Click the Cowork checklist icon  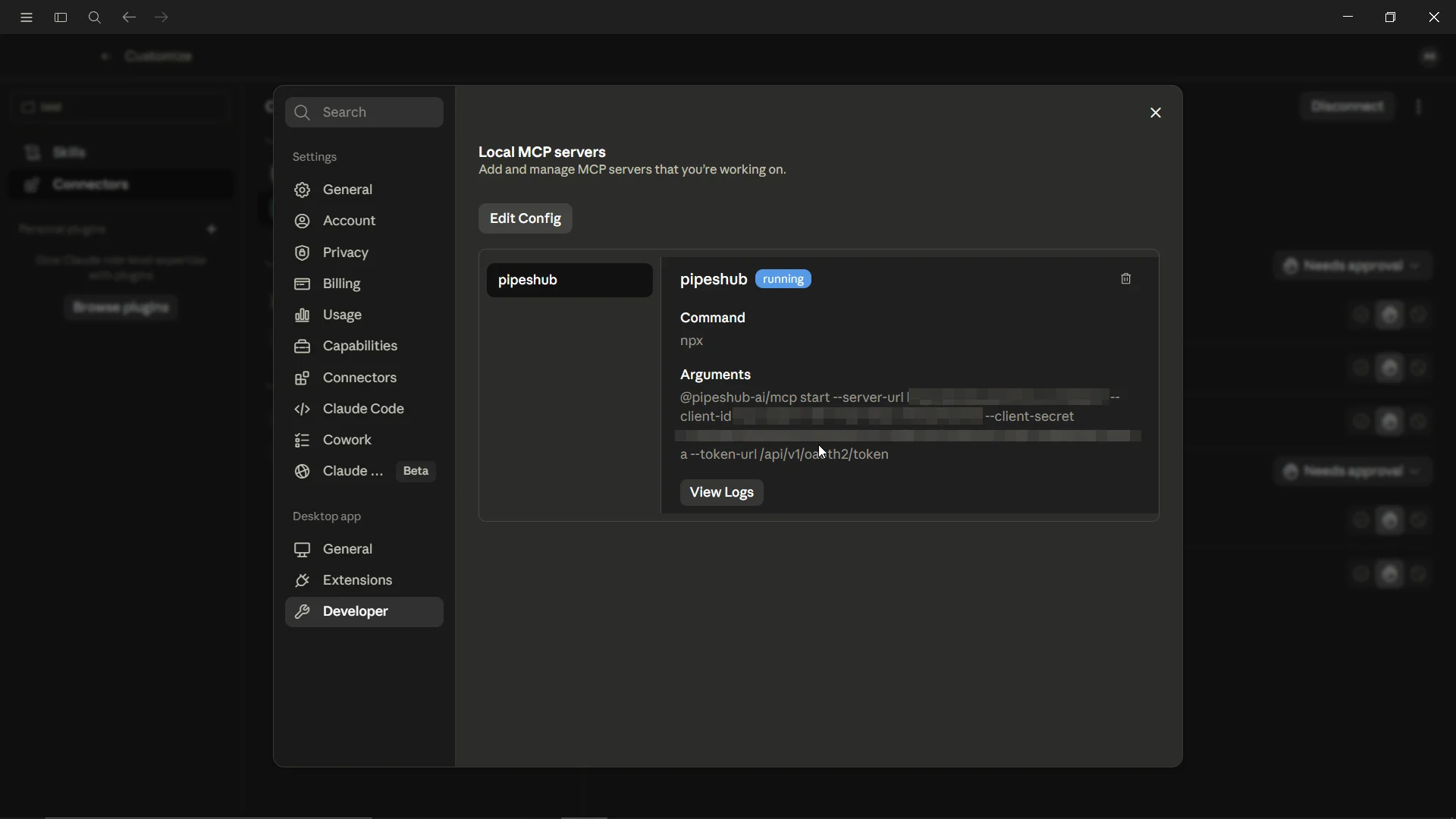coord(303,440)
